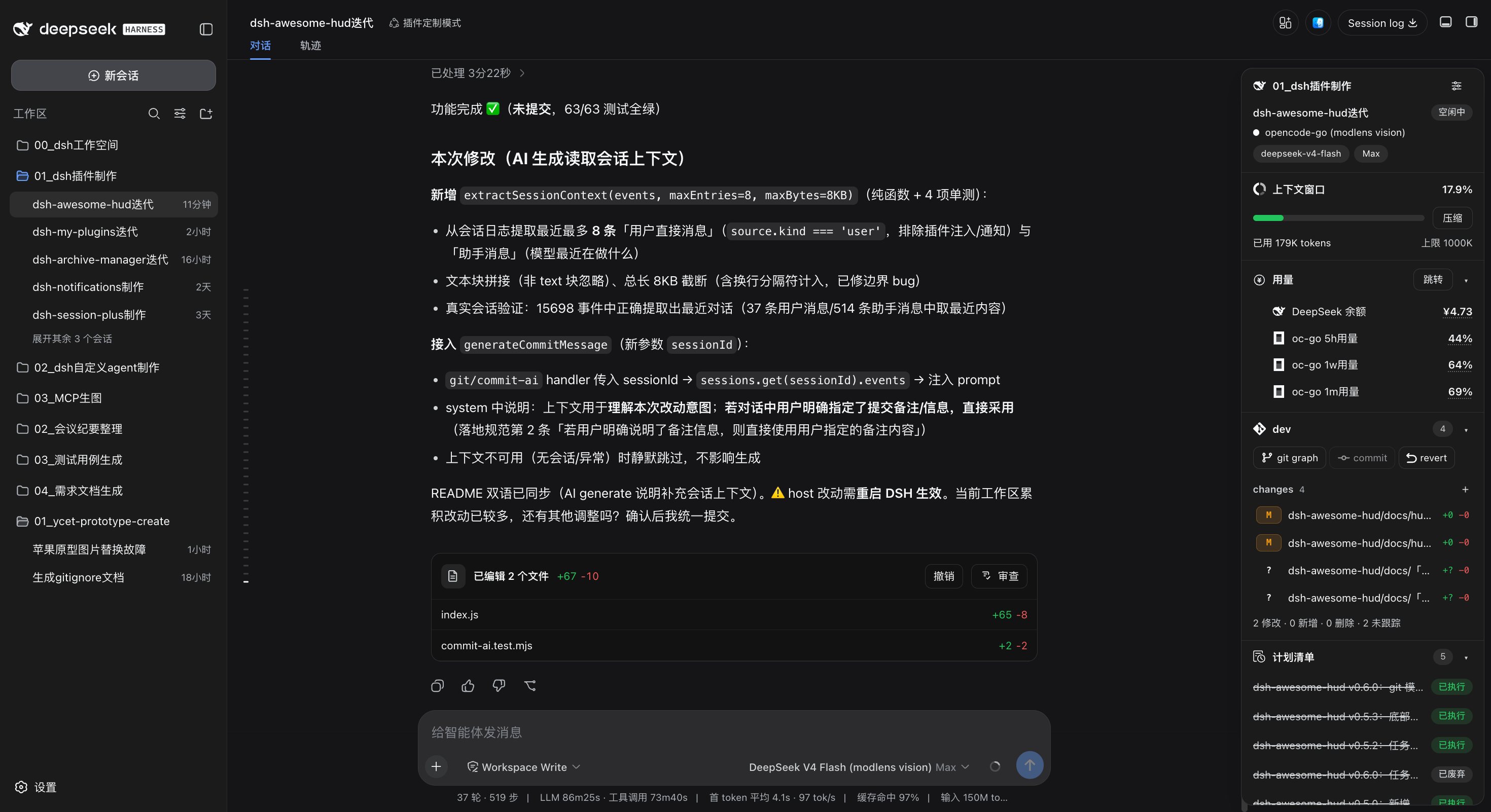This screenshot has width=1491, height=812.
Task: Give thumbs up to the response
Action: click(x=468, y=686)
